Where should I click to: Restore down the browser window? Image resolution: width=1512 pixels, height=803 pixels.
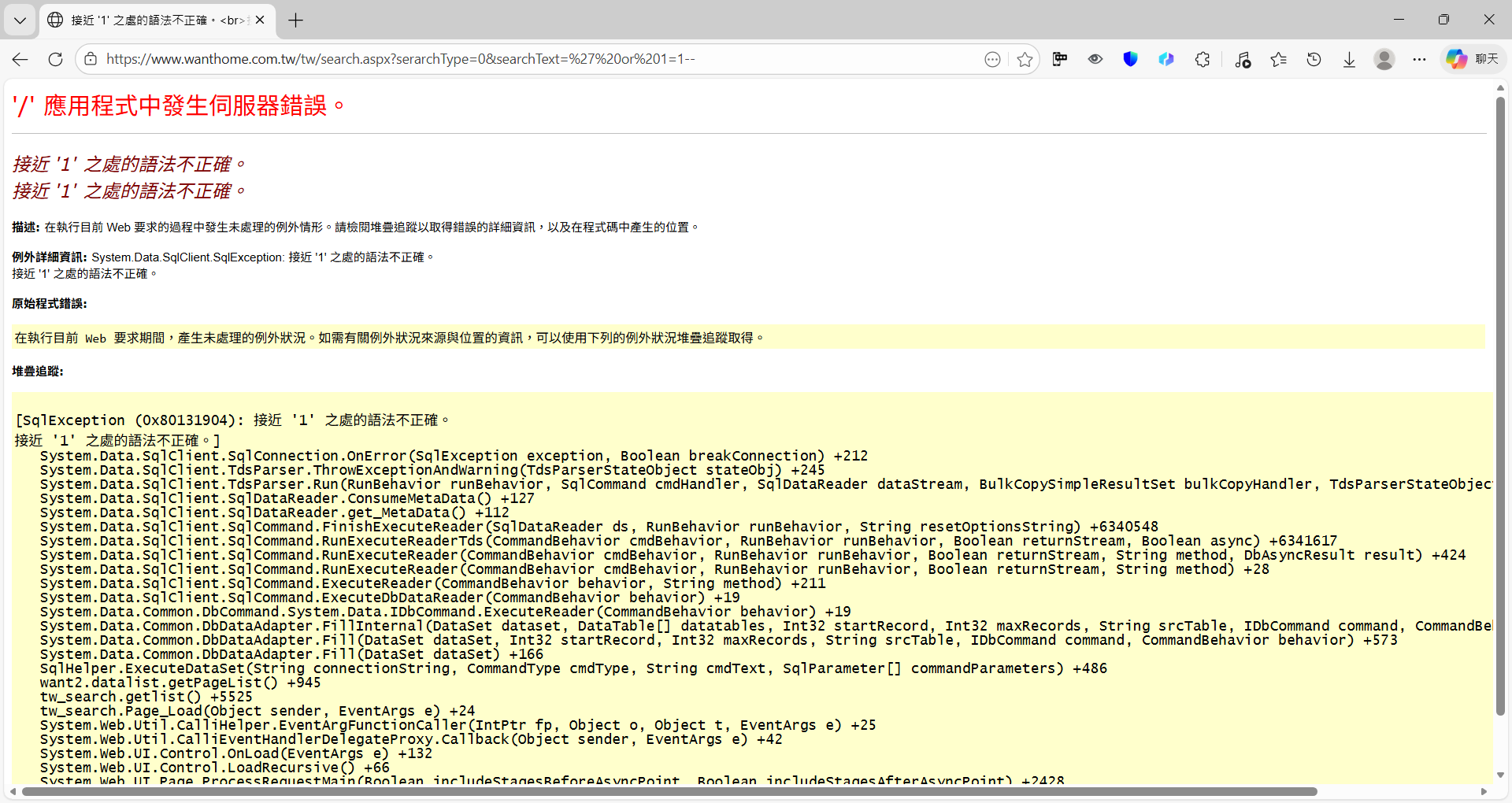click(x=1443, y=20)
